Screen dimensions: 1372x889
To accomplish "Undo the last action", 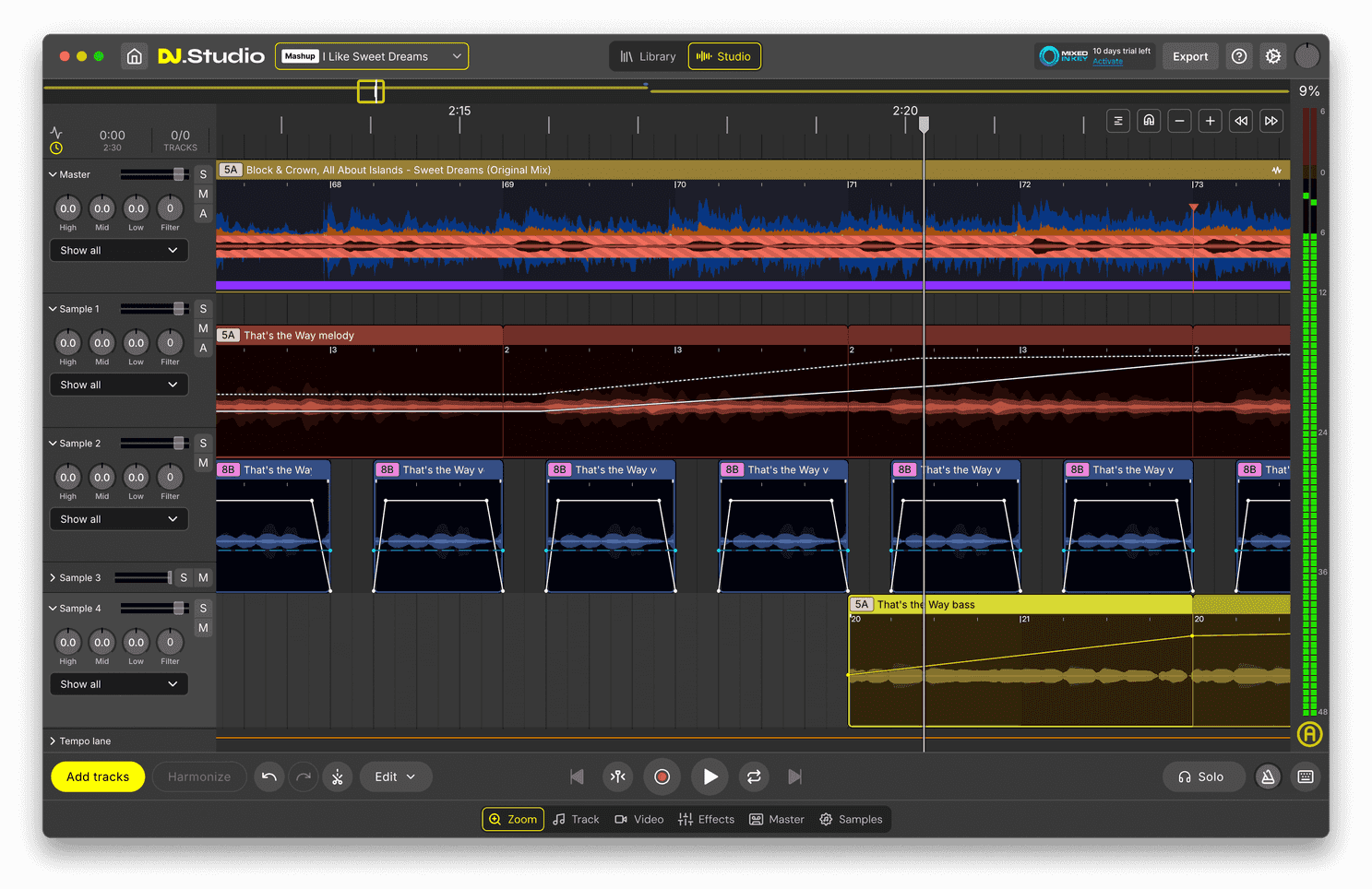I will [x=268, y=776].
